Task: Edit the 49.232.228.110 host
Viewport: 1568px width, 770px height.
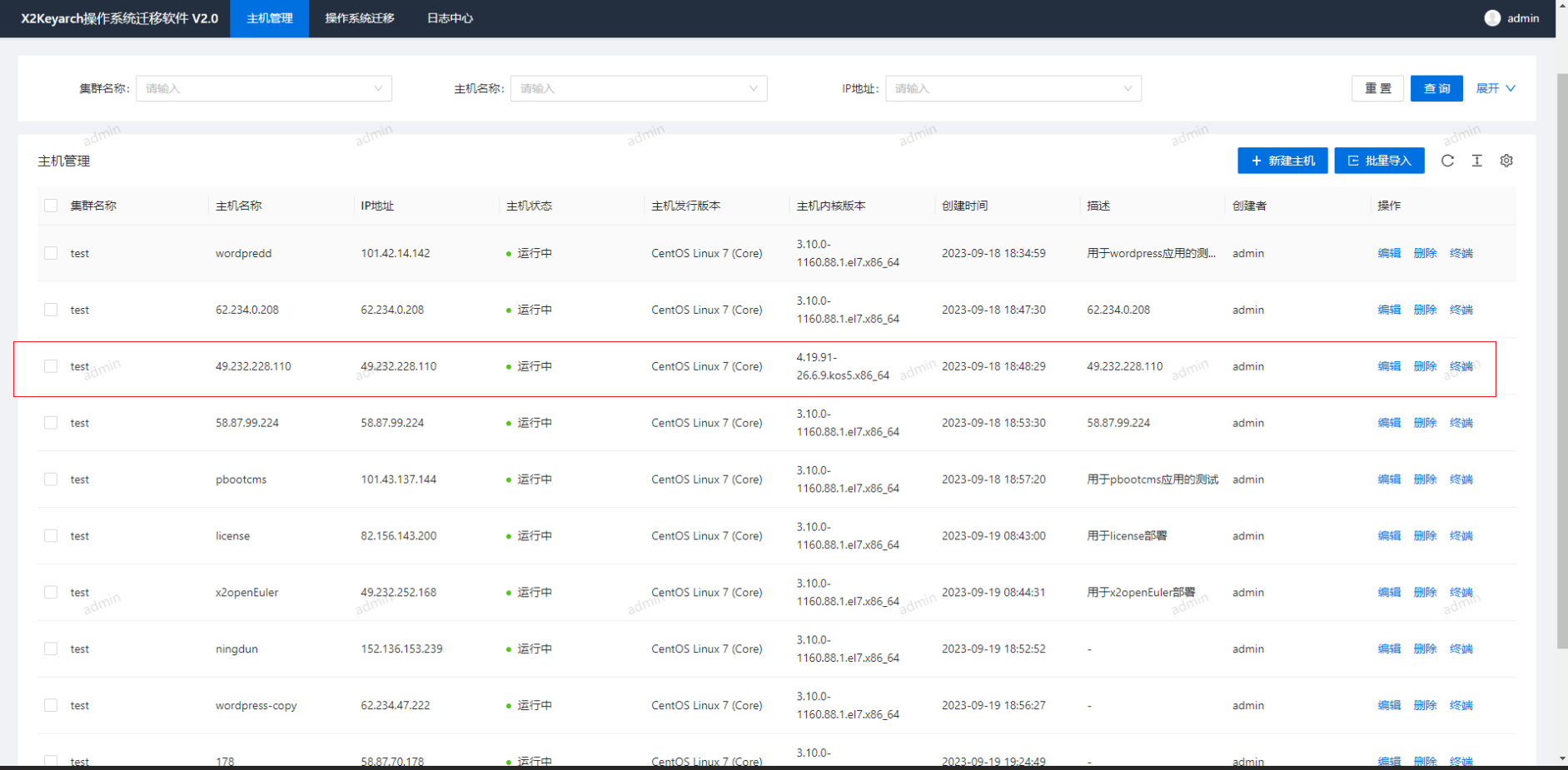Action: (1389, 366)
